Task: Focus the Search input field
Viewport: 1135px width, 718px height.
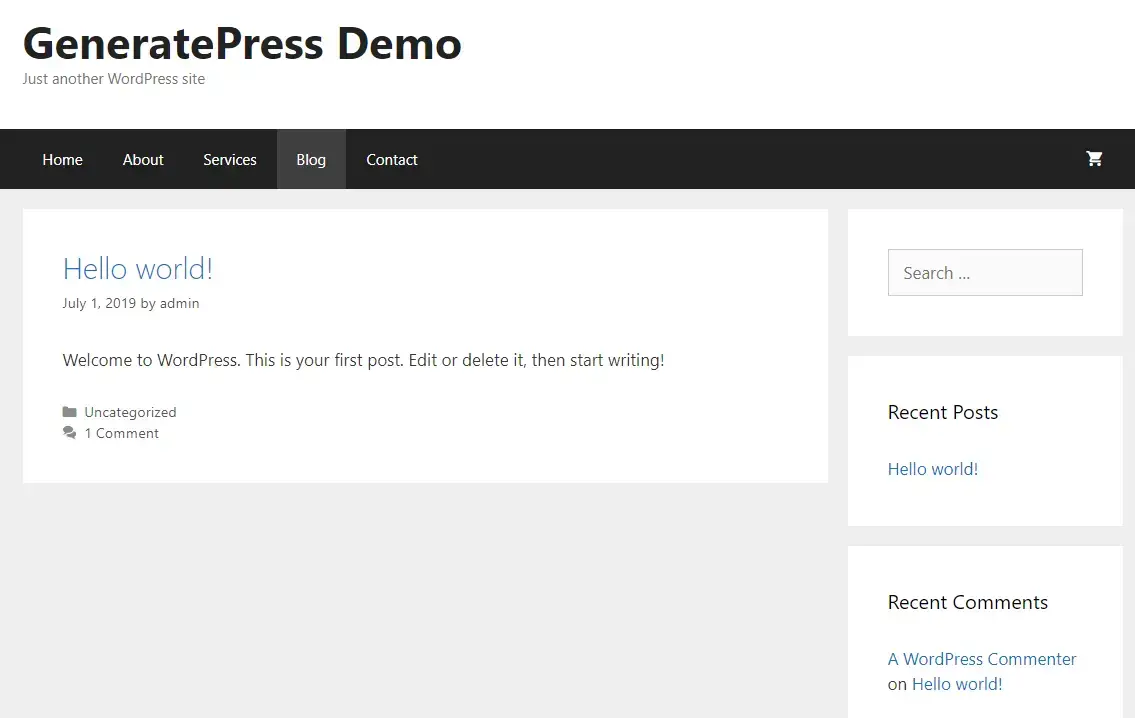Action: tap(985, 272)
